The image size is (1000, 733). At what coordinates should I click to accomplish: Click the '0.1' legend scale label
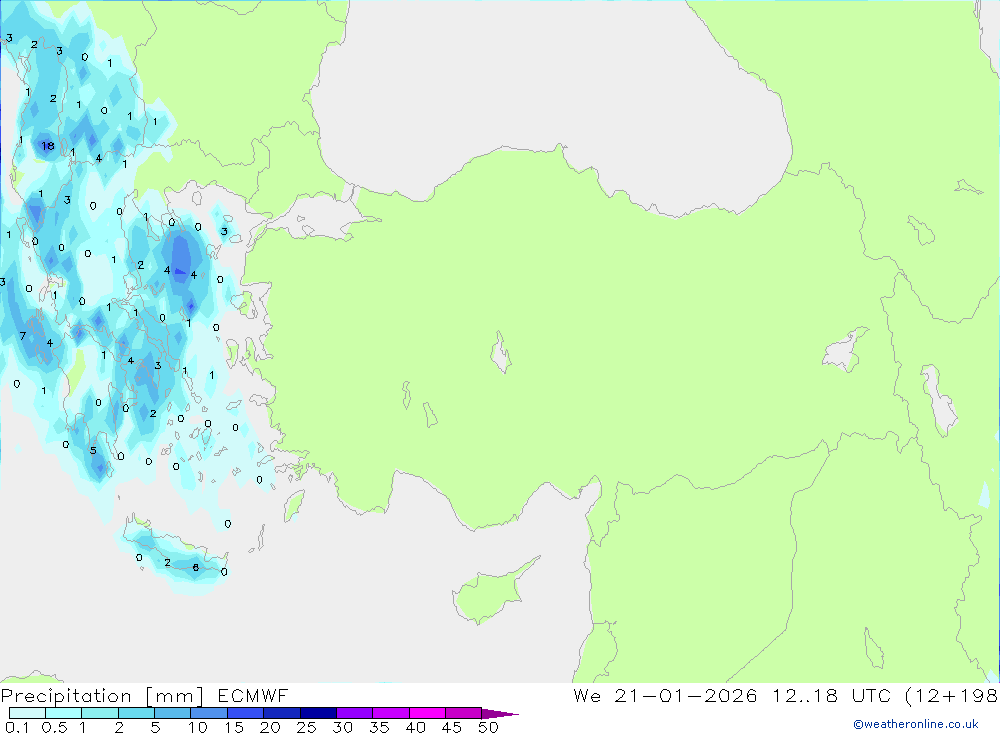(17, 727)
